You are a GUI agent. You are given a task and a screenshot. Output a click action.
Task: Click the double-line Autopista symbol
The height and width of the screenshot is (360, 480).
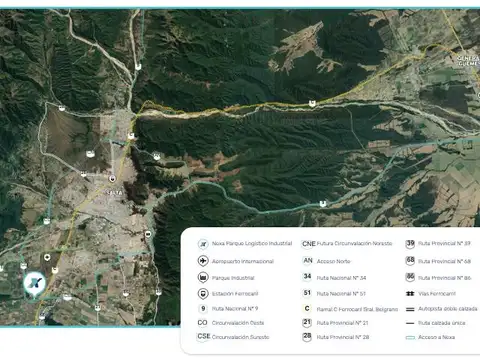tap(410, 309)
